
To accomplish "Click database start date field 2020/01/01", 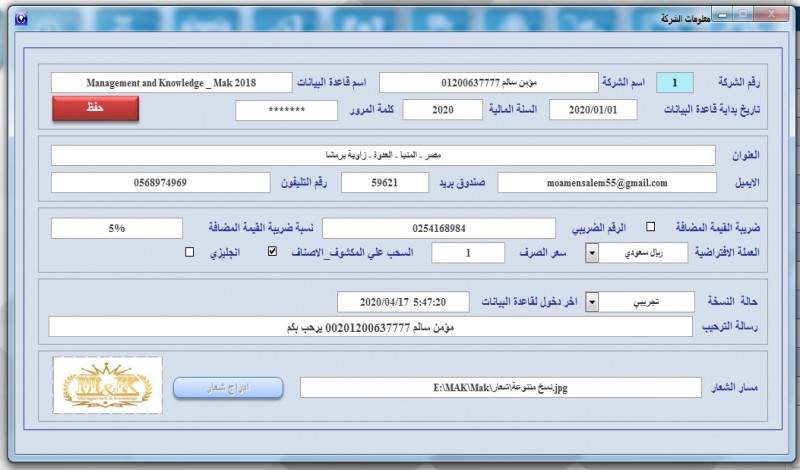I will click(593, 110).
